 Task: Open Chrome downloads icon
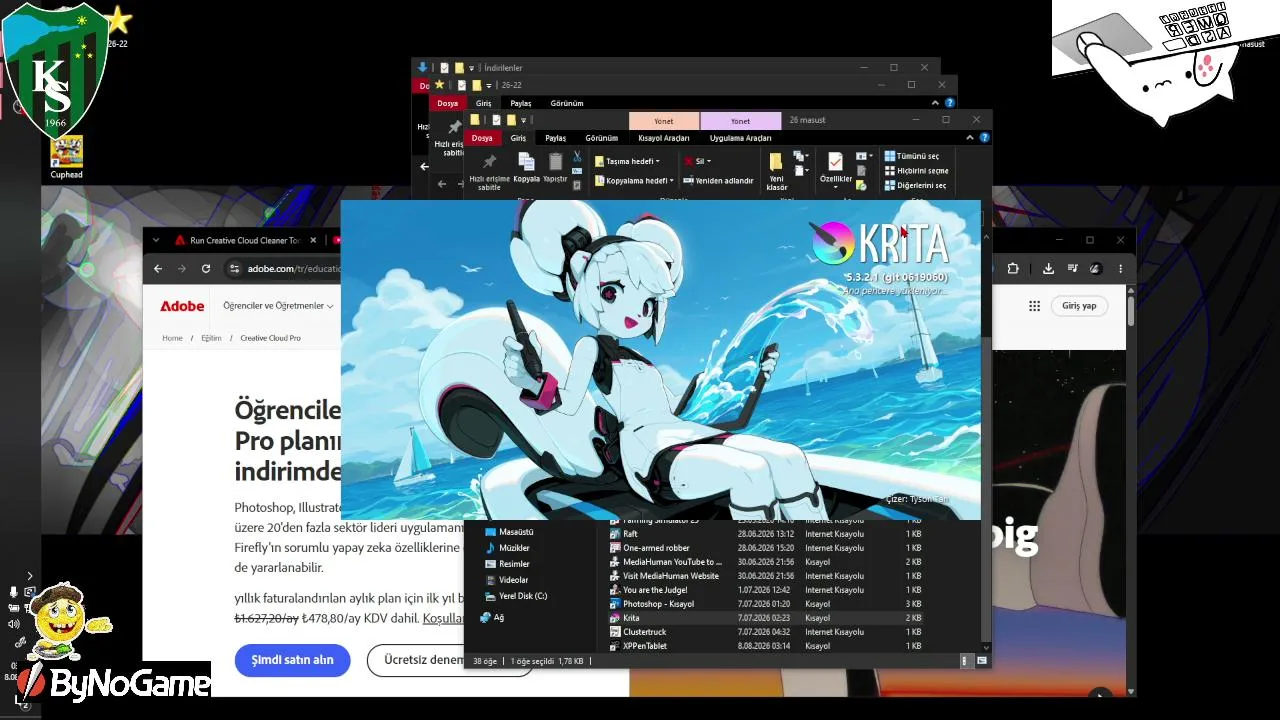coord(1048,268)
